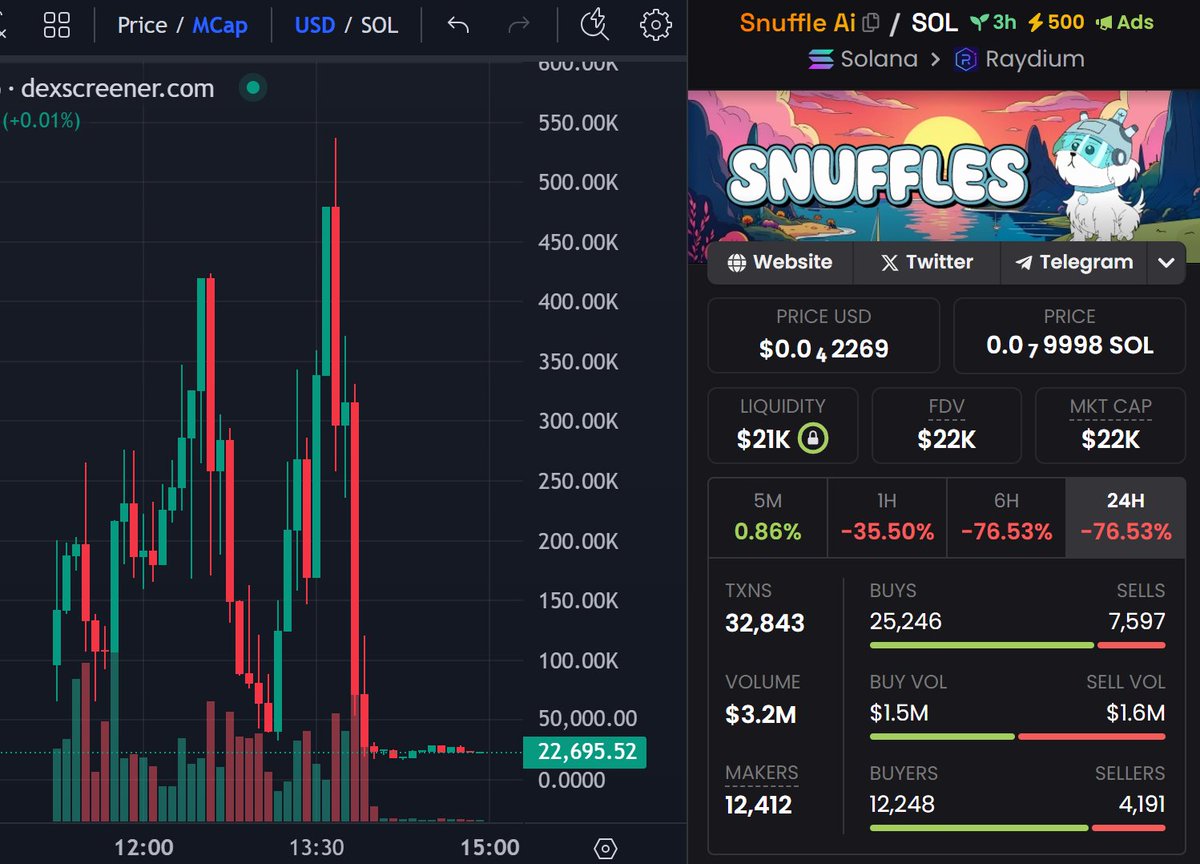Click the Solana chain logo
Screen dimensions: 1200x864
click(x=820, y=59)
